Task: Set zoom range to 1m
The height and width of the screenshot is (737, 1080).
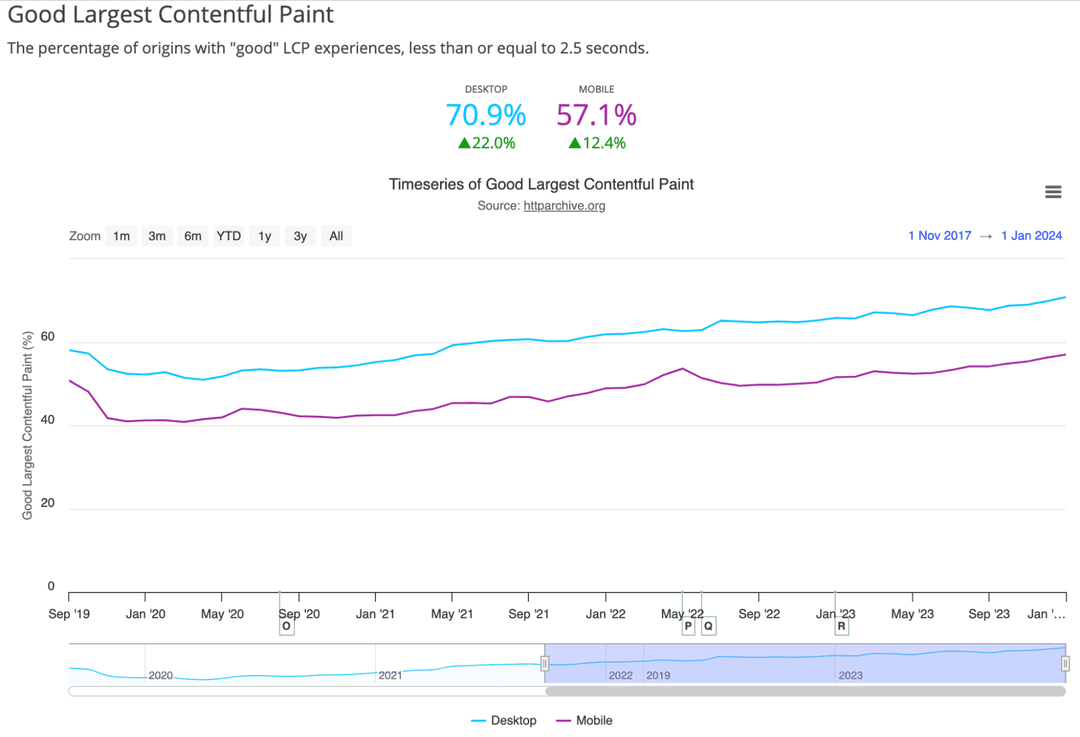Action: pyautogui.click(x=121, y=236)
